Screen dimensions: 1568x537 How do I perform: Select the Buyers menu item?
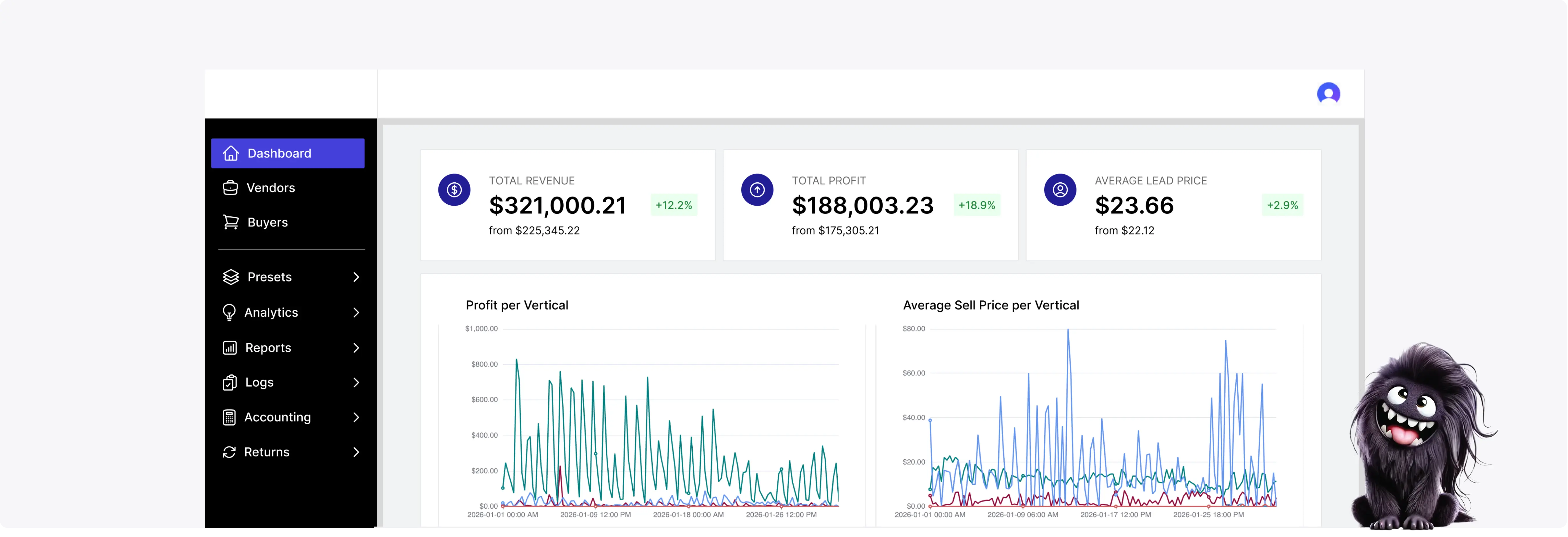click(x=267, y=222)
